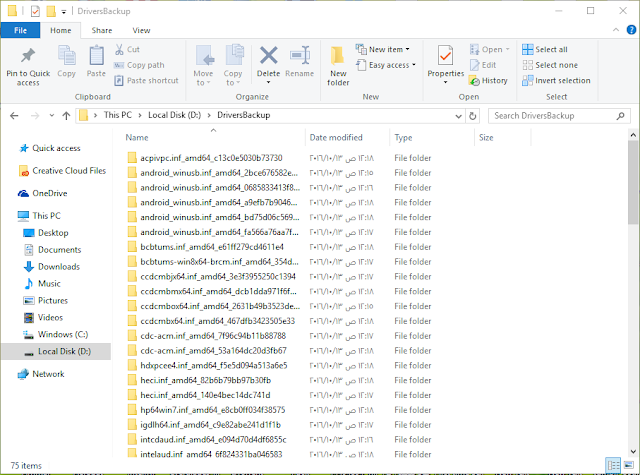Switch to Home ribbon tab

[x=60, y=30]
